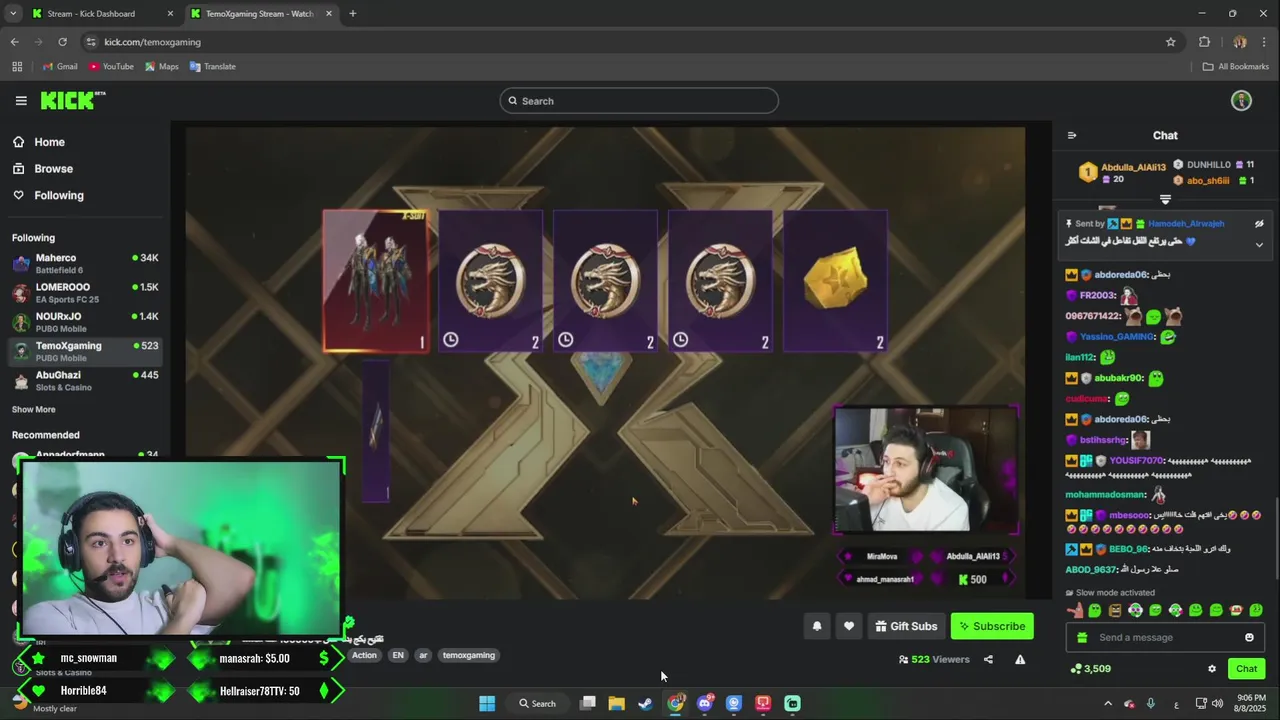Click Show More under Following
Viewport: 1280px width, 720px height.
pos(34,409)
